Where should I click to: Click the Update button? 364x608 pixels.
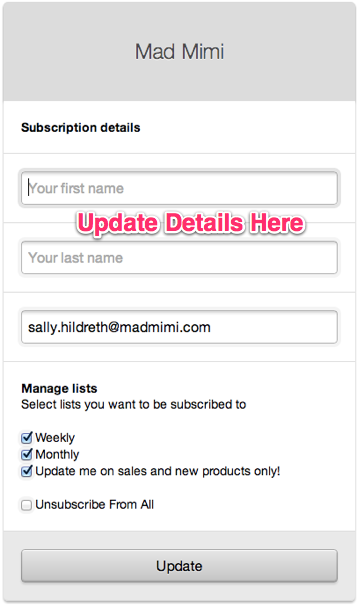[179, 566]
